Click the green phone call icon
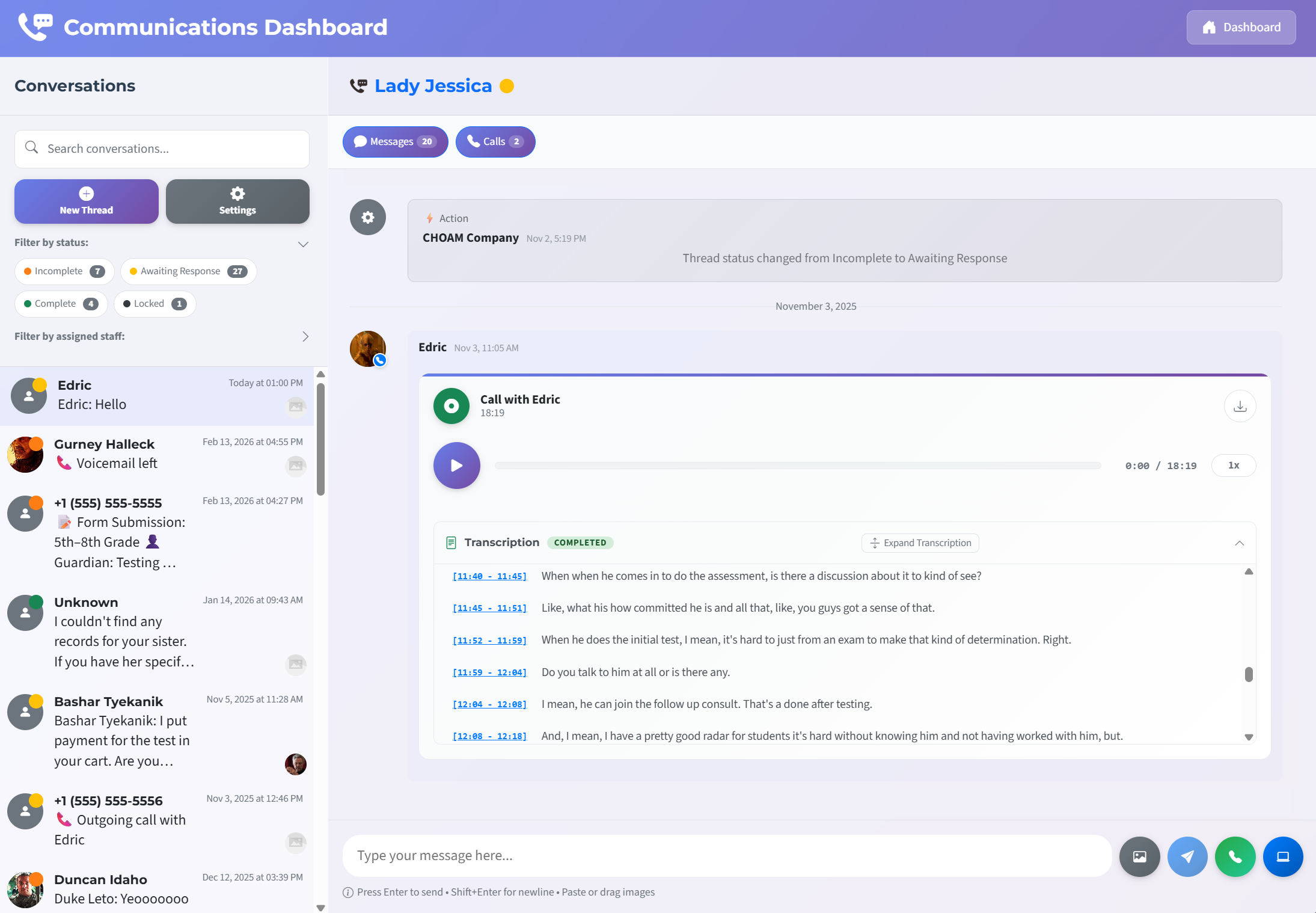Image resolution: width=1316 pixels, height=913 pixels. pyautogui.click(x=1235, y=856)
